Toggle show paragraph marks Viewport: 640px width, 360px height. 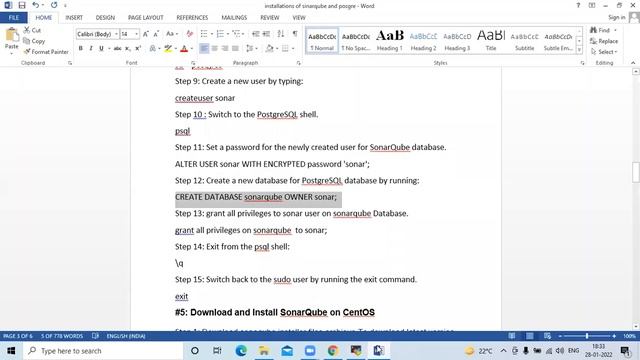[295, 34]
